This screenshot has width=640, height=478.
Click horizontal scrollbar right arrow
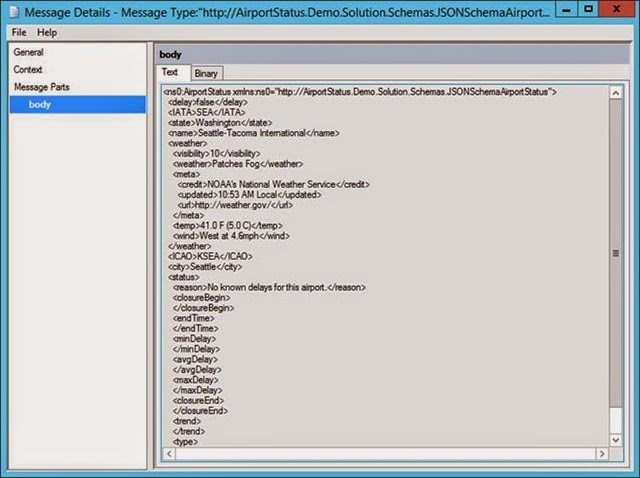point(602,454)
